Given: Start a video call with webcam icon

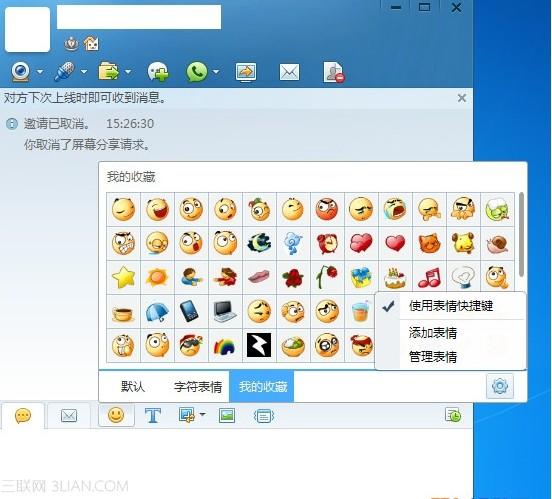Looking at the screenshot, I should click(21, 71).
